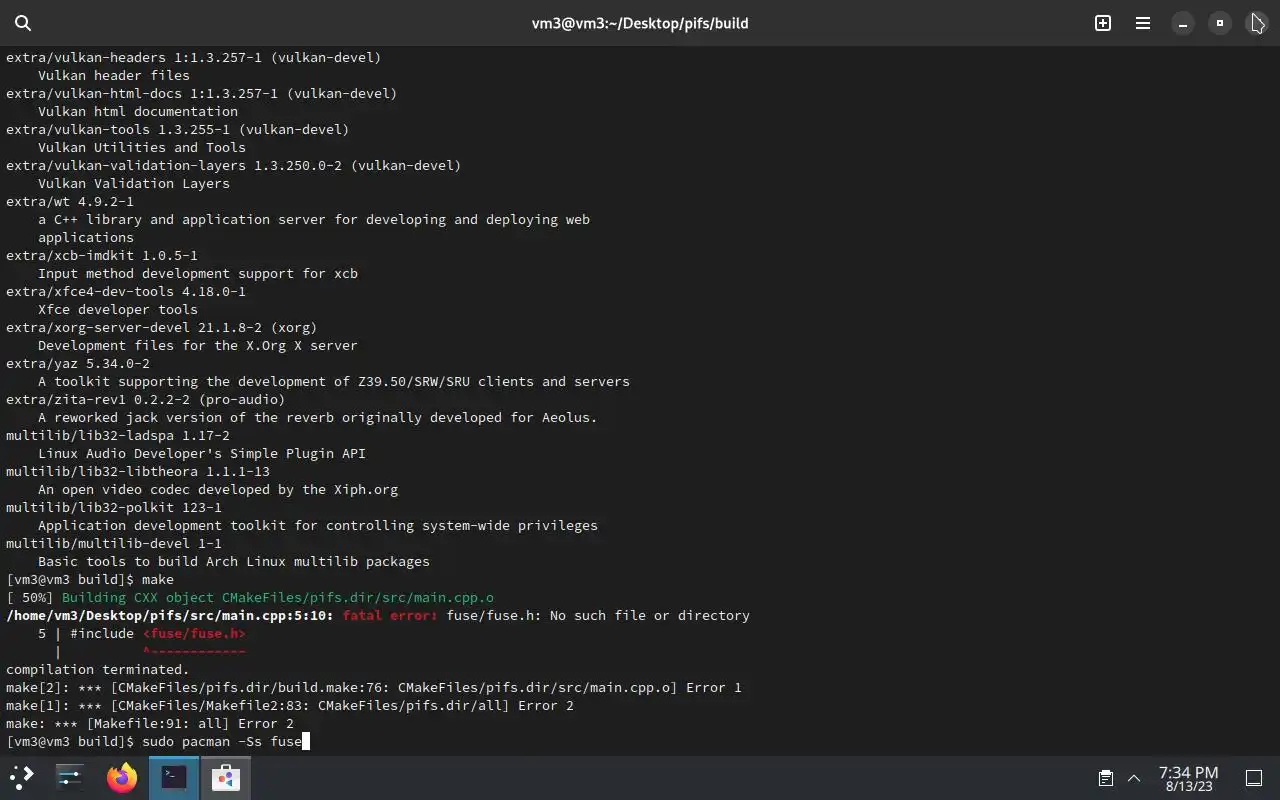This screenshot has height=800, width=1280.
Task: Click the Show Desktop button
Action: [1253, 778]
